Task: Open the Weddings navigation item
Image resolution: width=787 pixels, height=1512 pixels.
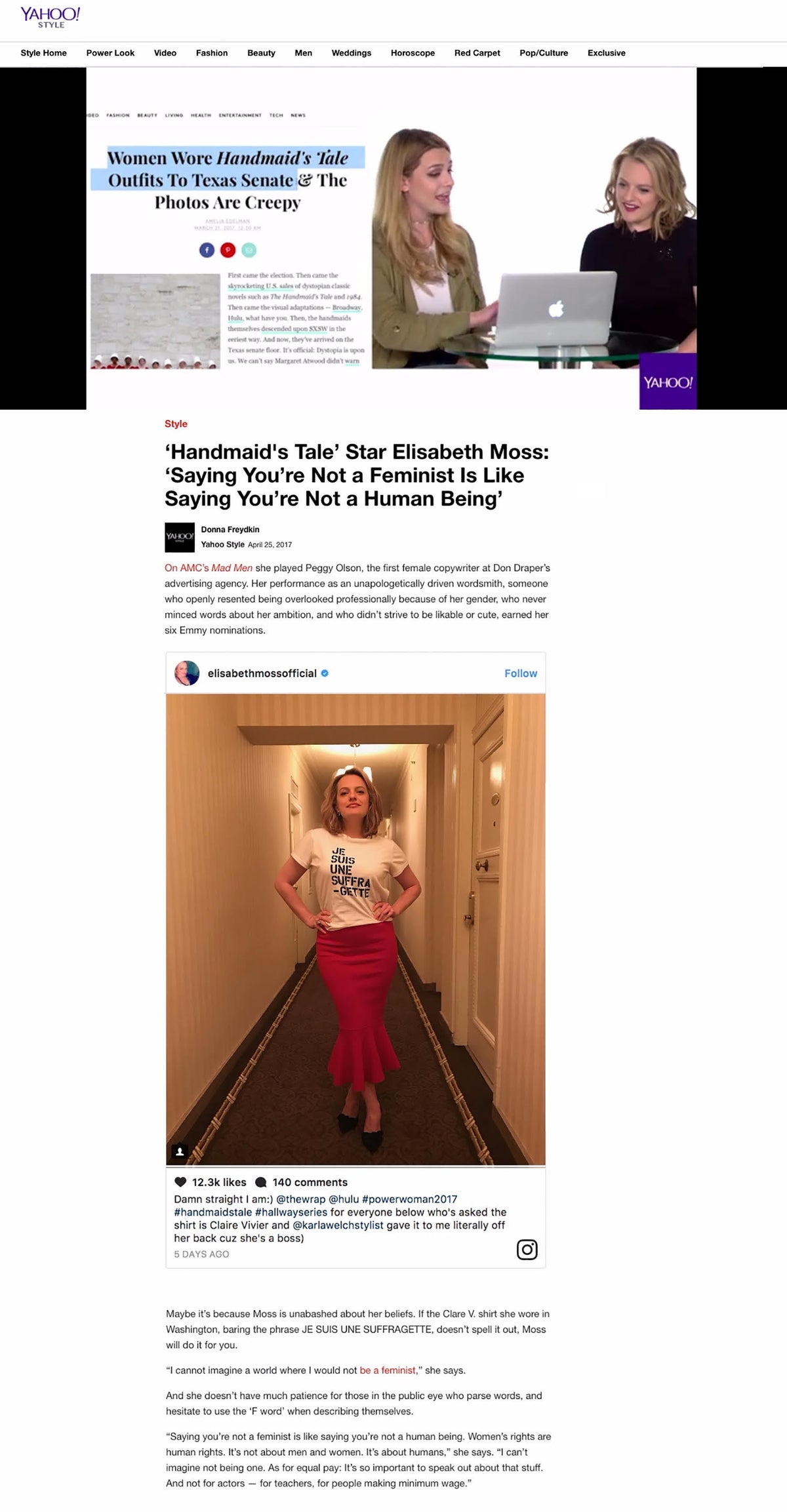Action: click(351, 53)
